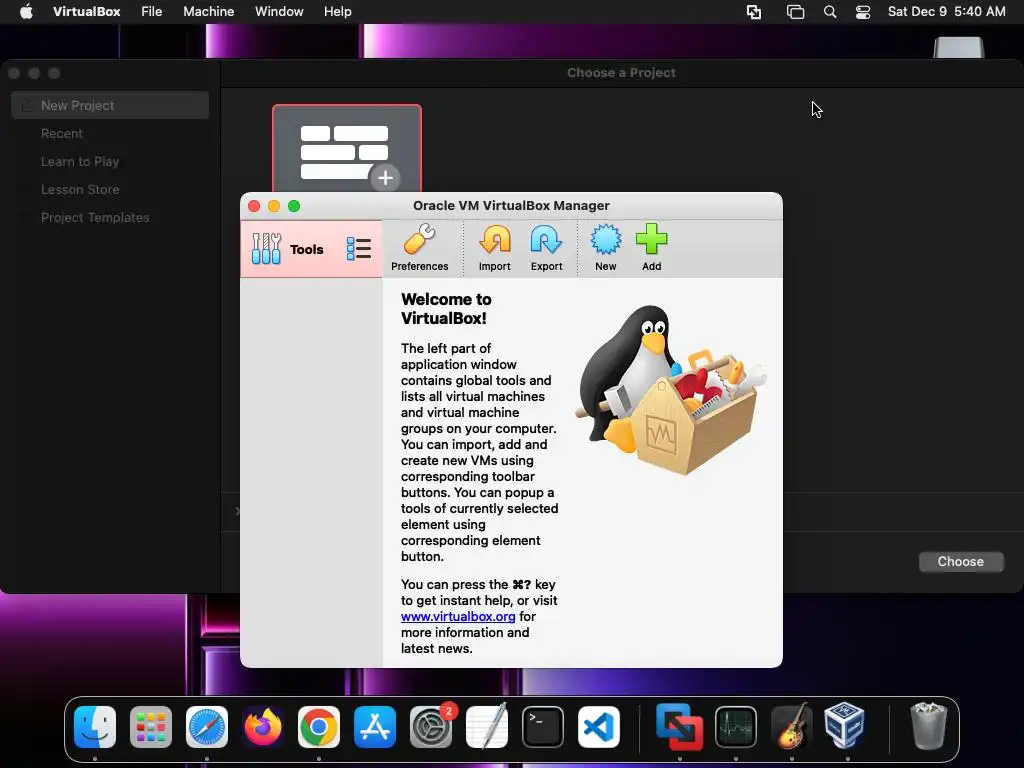This screenshot has height=768, width=1024.
Task: Launch Visual Studio Code from the Dock
Action: tap(599, 727)
